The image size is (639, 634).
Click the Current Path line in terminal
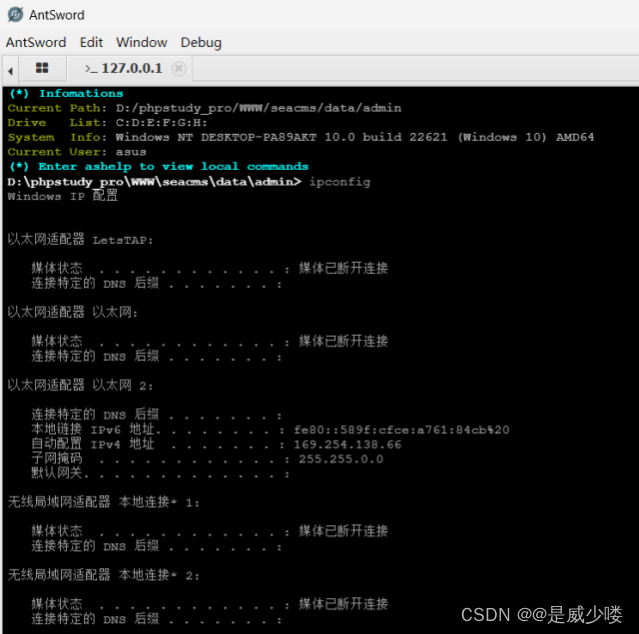pos(204,108)
